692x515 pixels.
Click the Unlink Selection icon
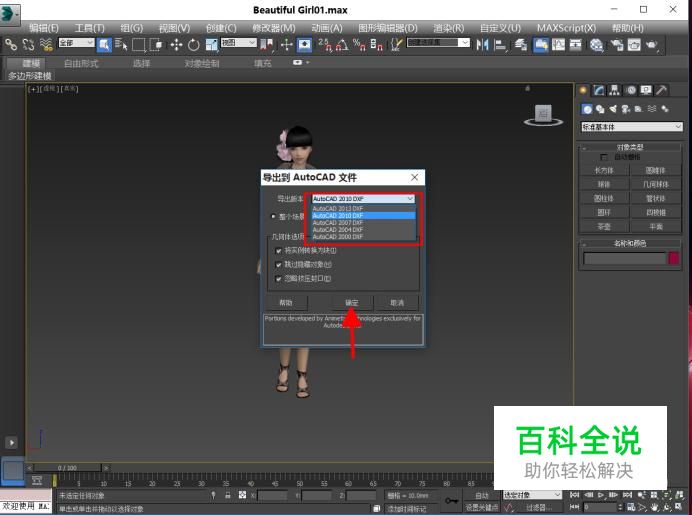pos(29,45)
